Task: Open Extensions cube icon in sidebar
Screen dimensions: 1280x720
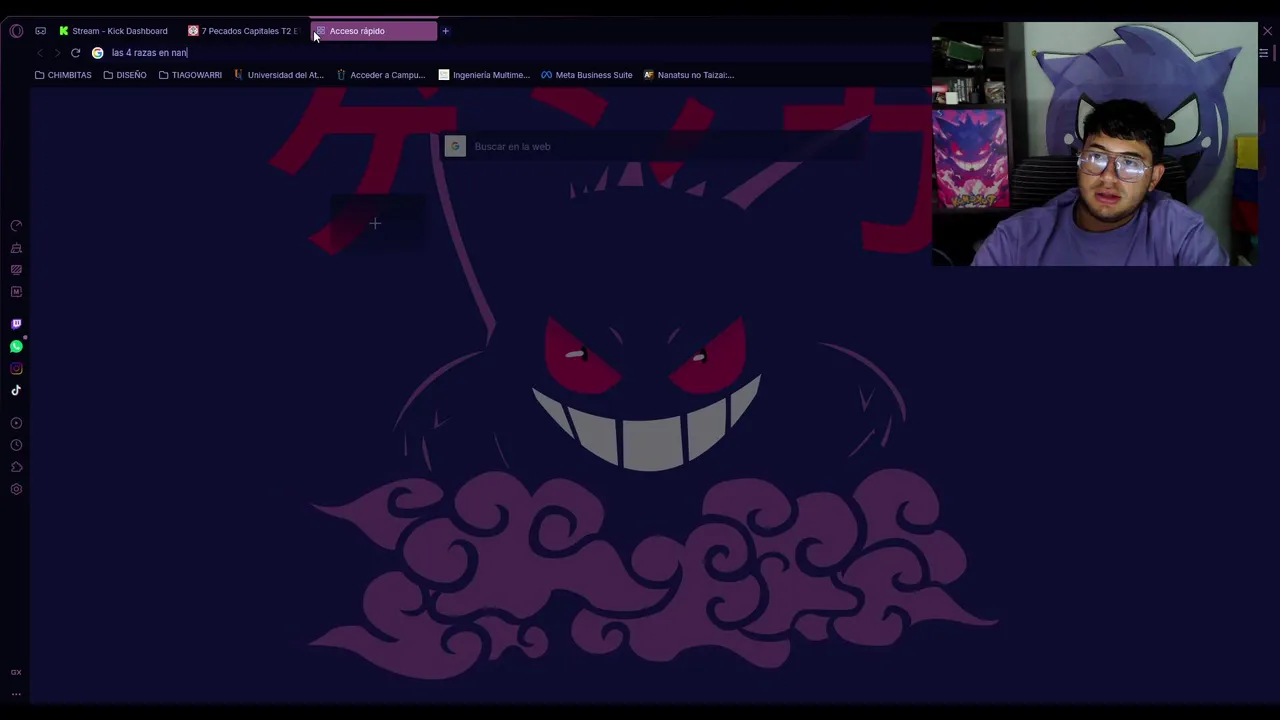Action: click(x=16, y=467)
